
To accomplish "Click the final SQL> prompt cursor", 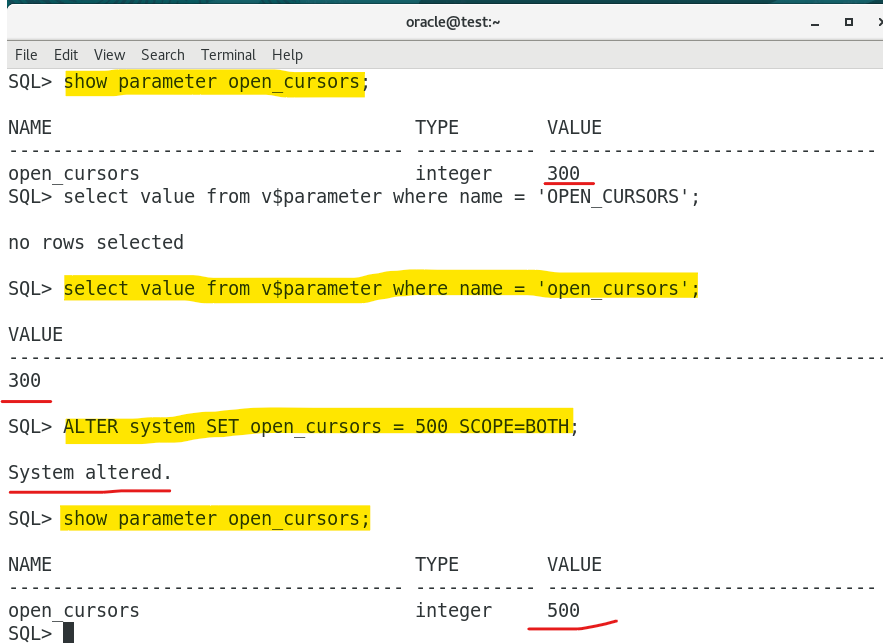I will coord(68,633).
